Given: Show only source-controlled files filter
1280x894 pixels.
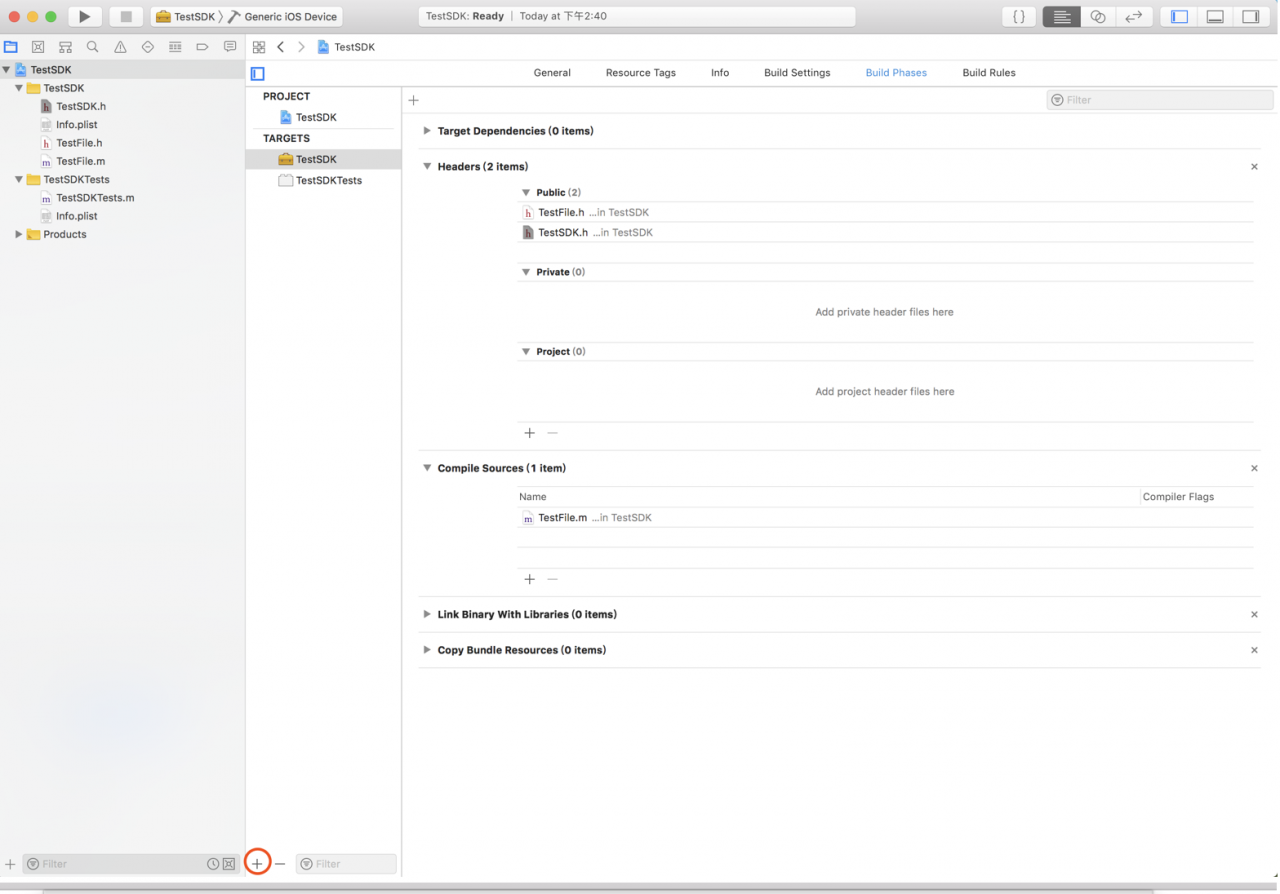Looking at the screenshot, I should click(x=229, y=864).
